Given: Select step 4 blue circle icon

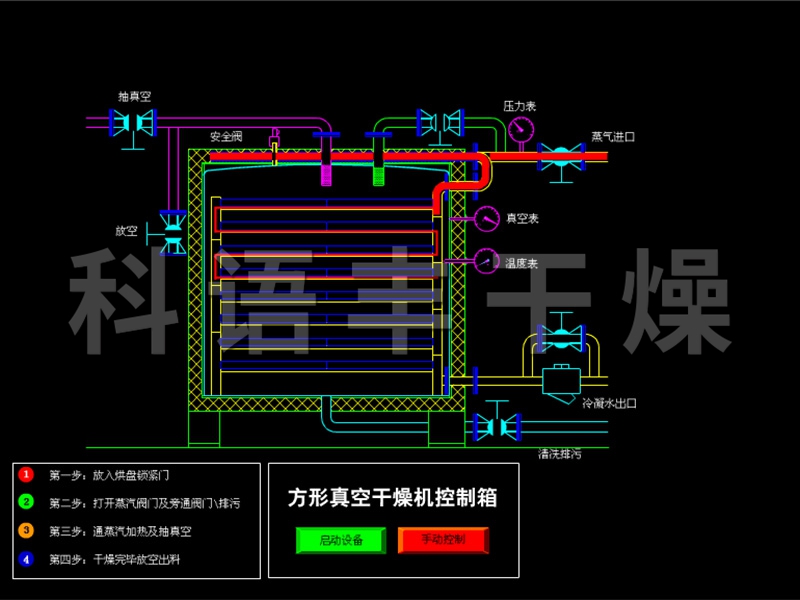Looking at the screenshot, I should [x=26, y=559].
